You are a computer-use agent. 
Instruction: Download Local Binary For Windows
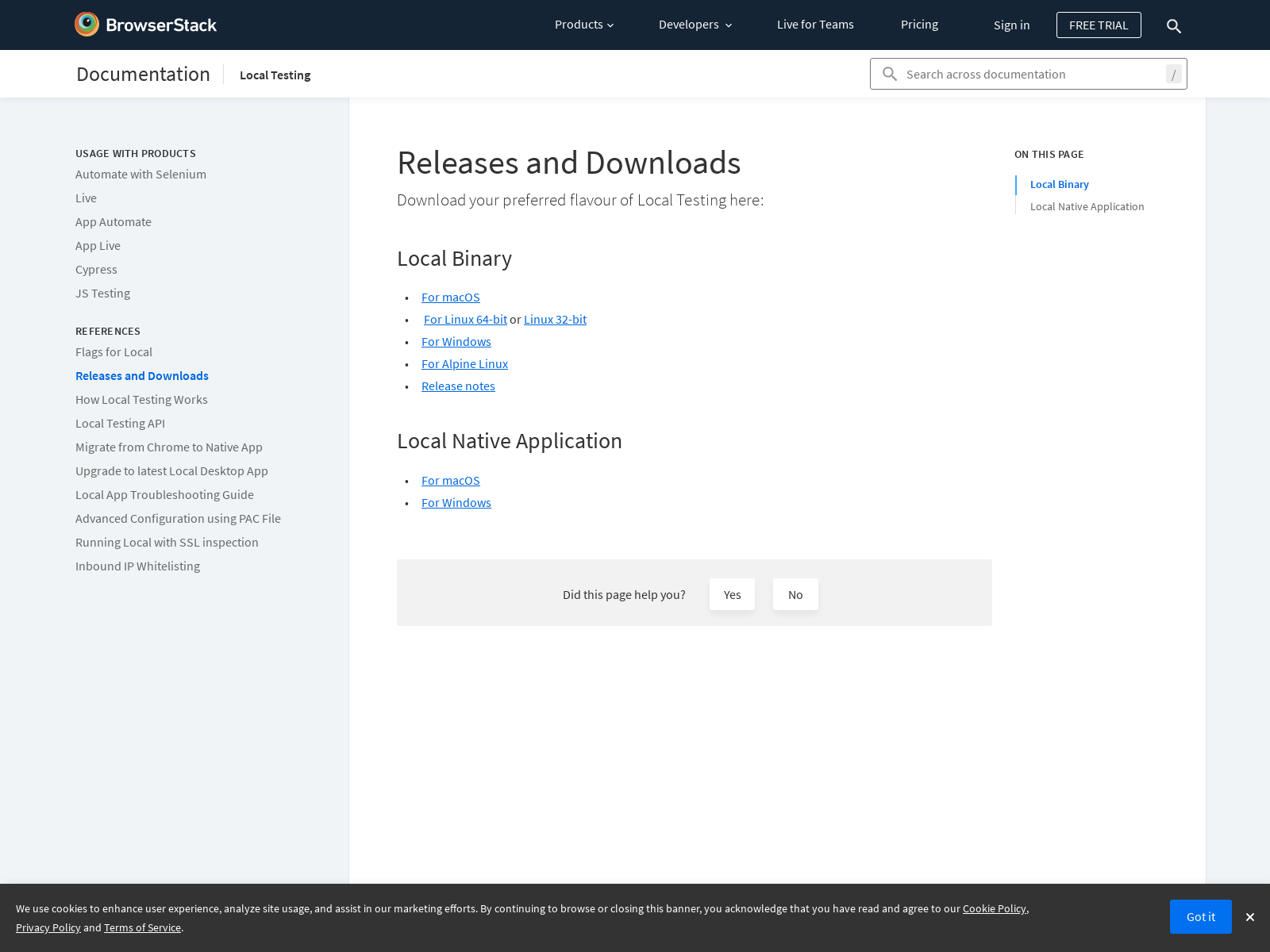(x=456, y=342)
